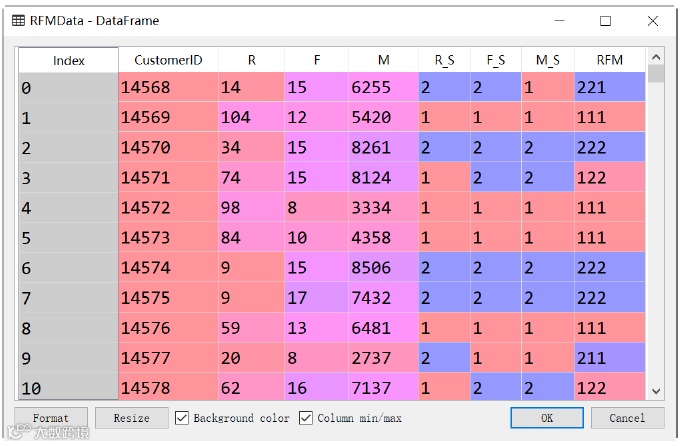680x446 pixels.
Task: Select RFM value 221 in row 0
Action: [610, 87]
